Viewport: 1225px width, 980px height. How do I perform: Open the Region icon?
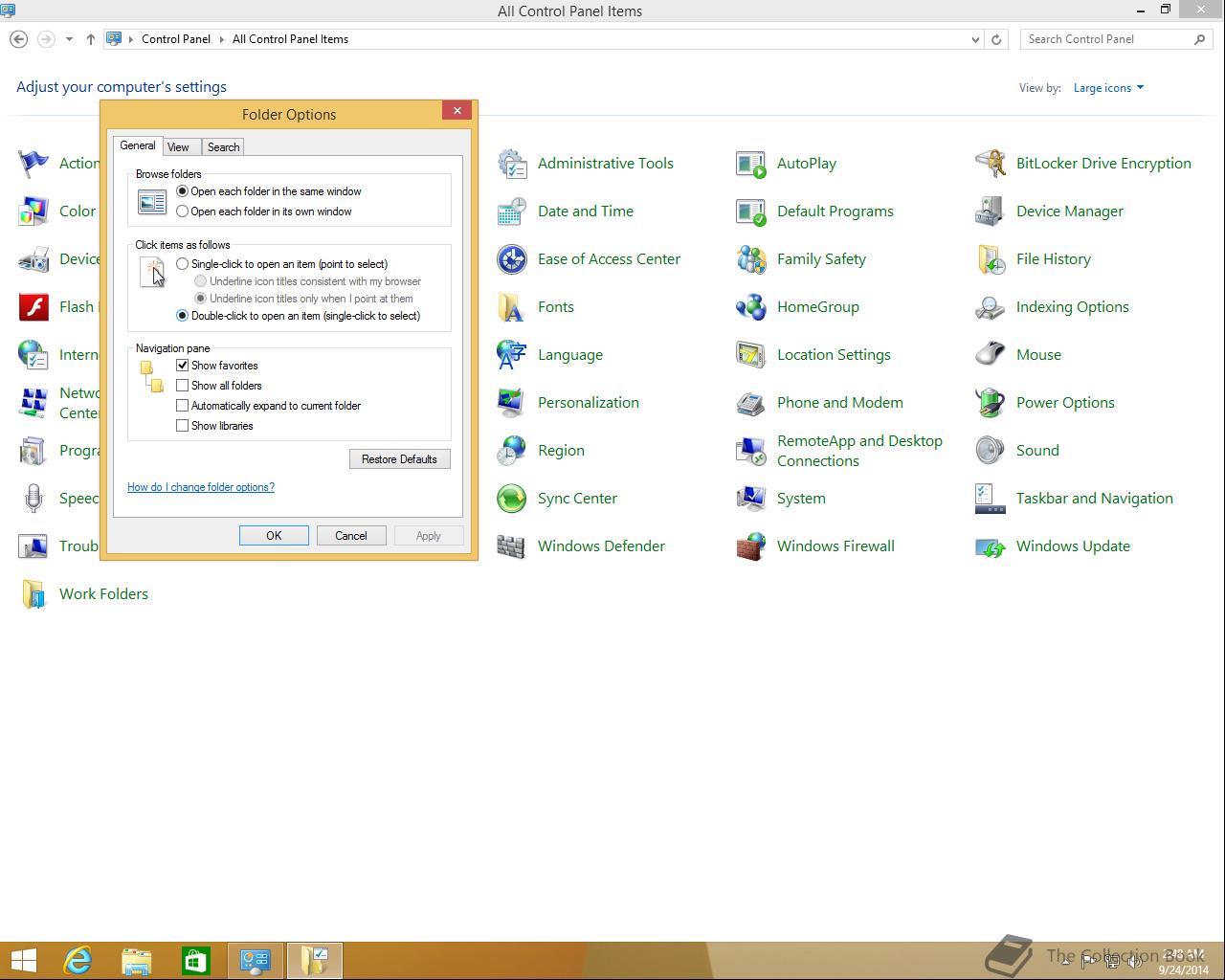[511, 451]
